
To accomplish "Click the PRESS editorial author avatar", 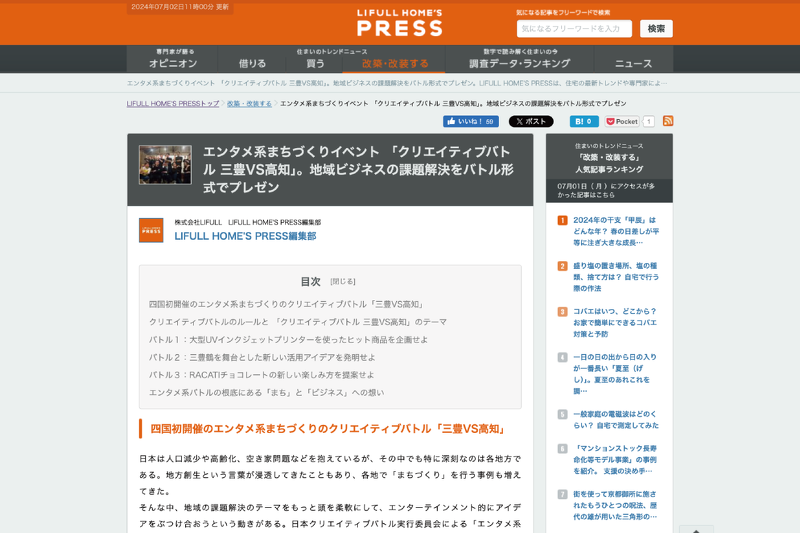I will (x=151, y=230).
